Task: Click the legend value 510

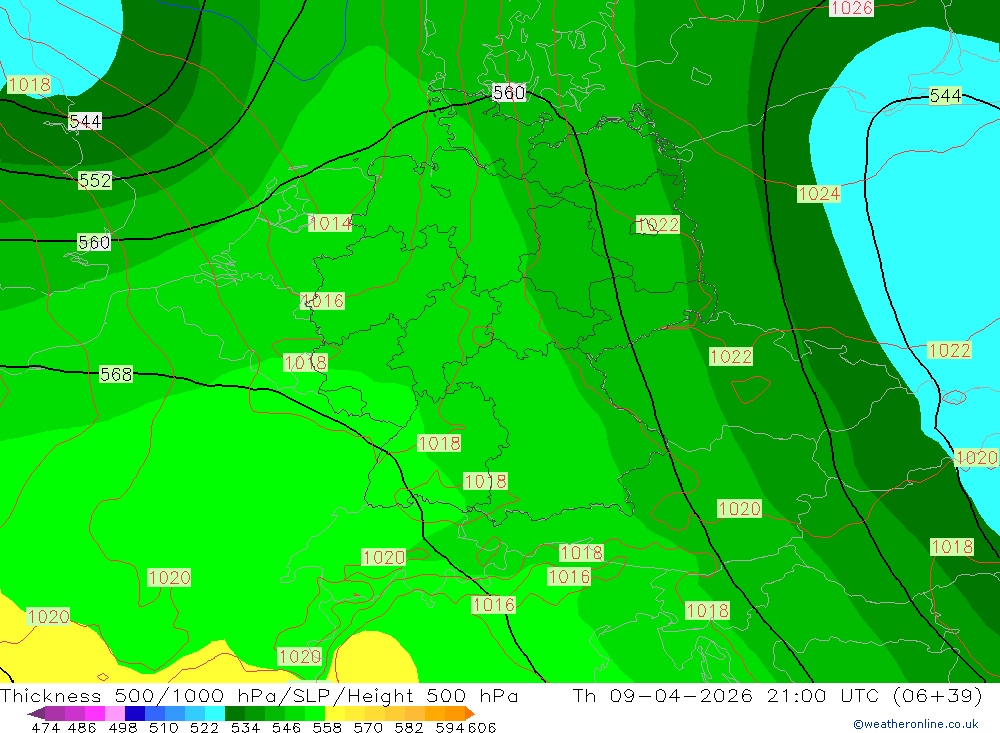Action: tap(163, 727)
